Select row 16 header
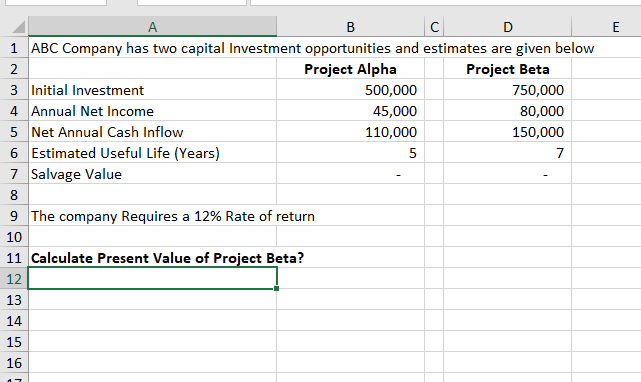641x382 pixels. 14,363
